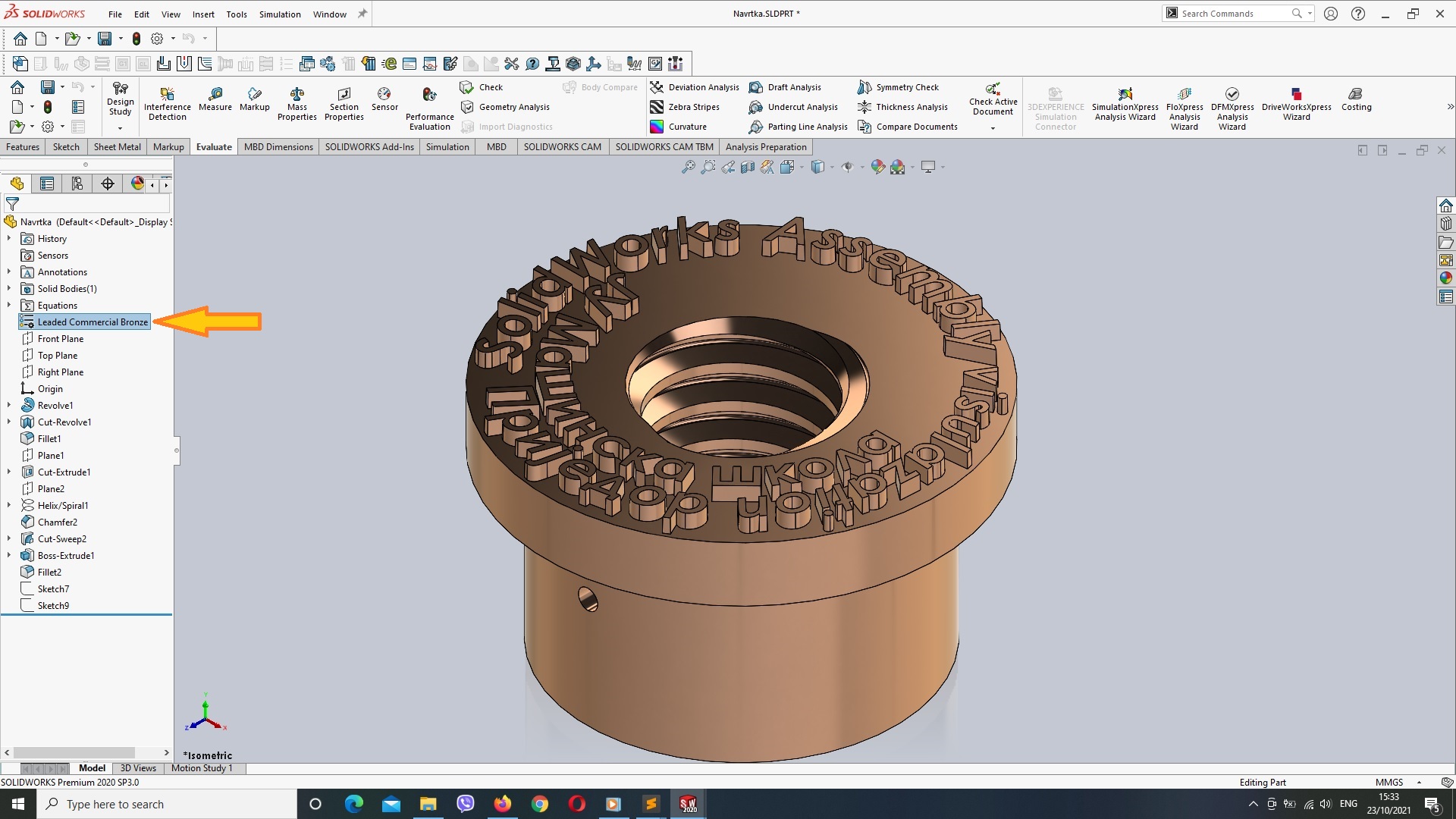Toggle Curvature display
1456x819 pixels.
click(x=679, y=127)
